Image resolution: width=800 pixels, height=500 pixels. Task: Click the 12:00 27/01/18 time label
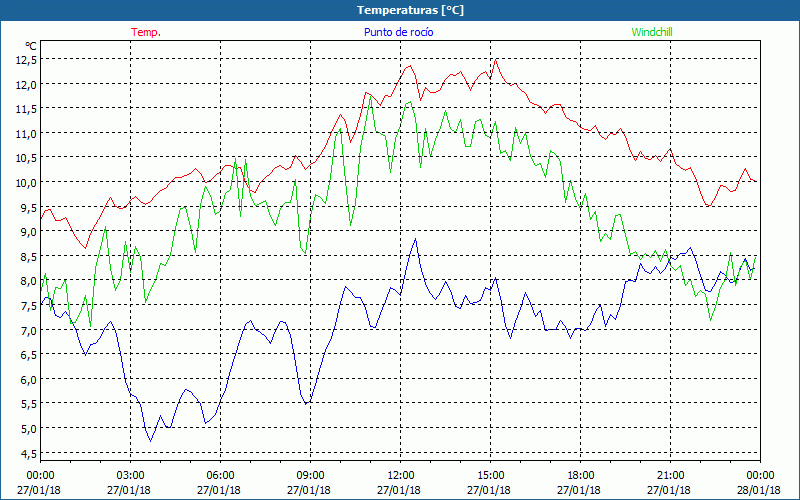[x=400, y=483]
